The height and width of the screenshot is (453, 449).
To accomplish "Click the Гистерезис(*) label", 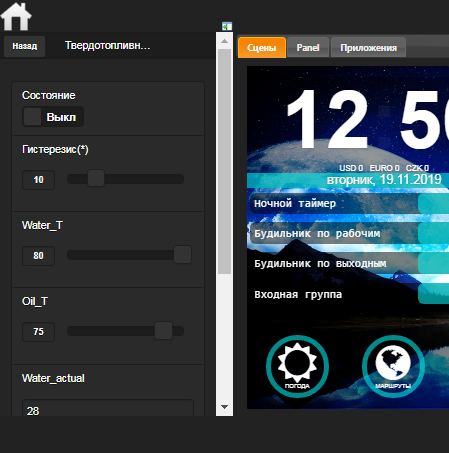I will [x=55, y=149].
